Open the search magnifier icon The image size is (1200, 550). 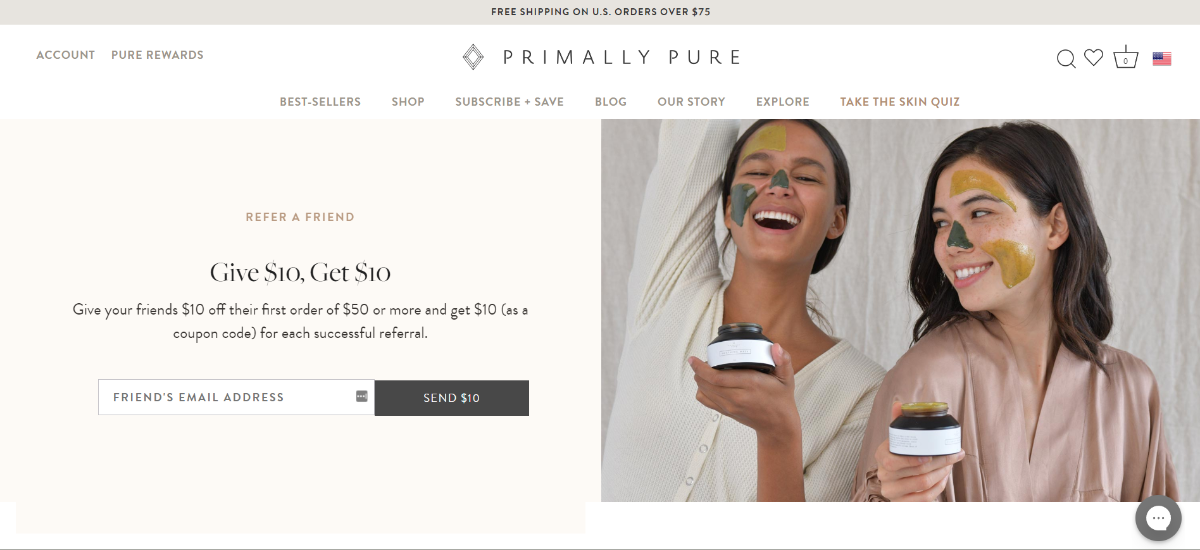(1066, 59)
